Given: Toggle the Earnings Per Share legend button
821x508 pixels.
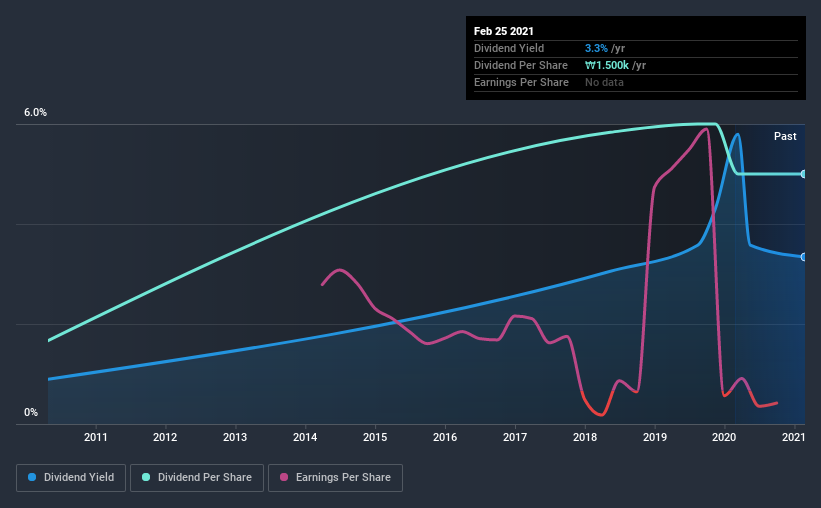Looking at the screenshot, I should click(x=335, y=478).
